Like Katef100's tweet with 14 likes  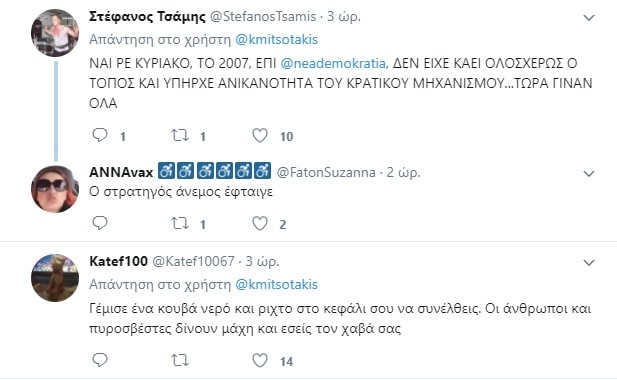(x=260, y=360)
